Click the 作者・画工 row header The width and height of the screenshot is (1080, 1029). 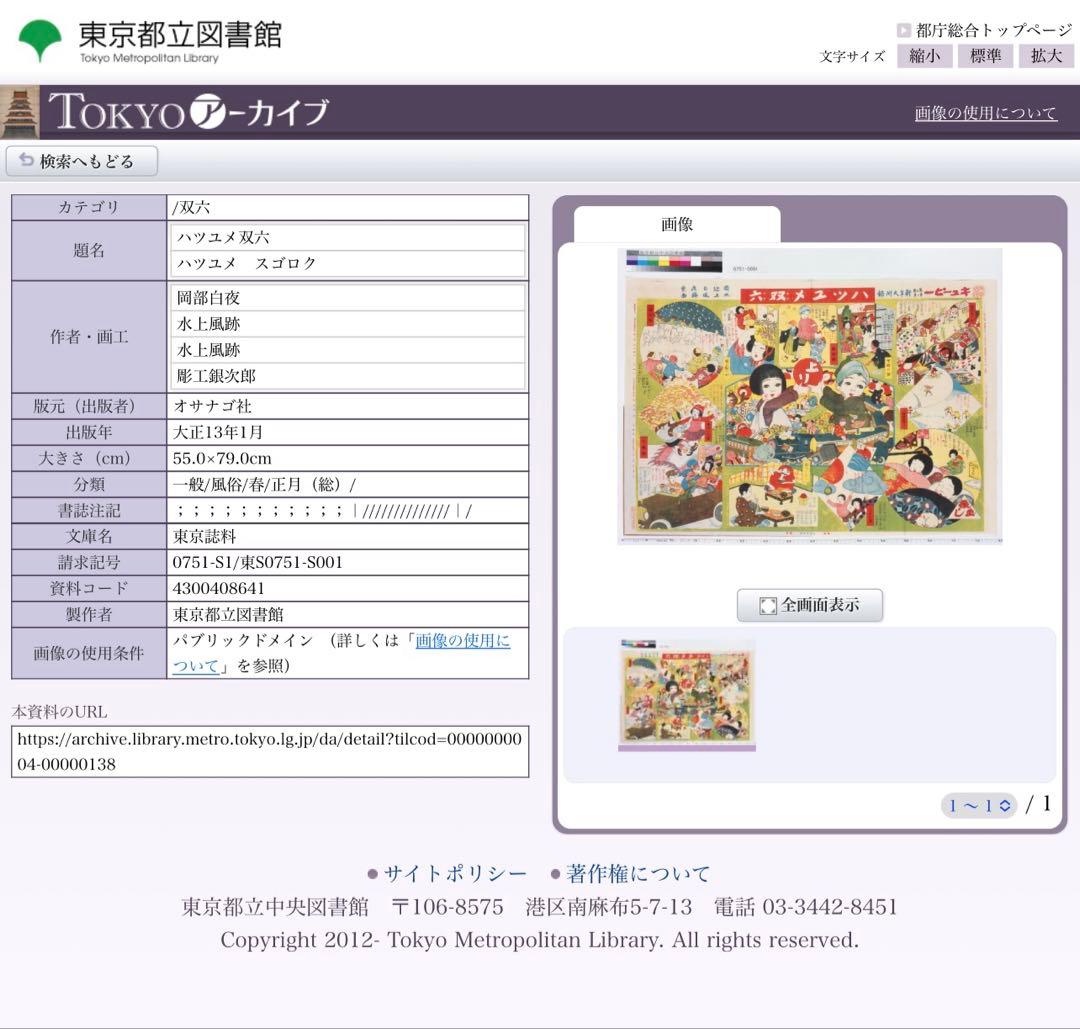point(89,337)
